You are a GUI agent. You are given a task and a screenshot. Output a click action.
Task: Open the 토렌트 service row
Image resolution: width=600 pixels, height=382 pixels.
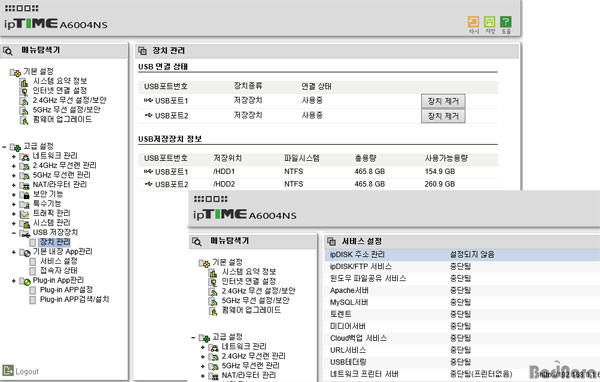pyautogui.click(x=463, y=314)
